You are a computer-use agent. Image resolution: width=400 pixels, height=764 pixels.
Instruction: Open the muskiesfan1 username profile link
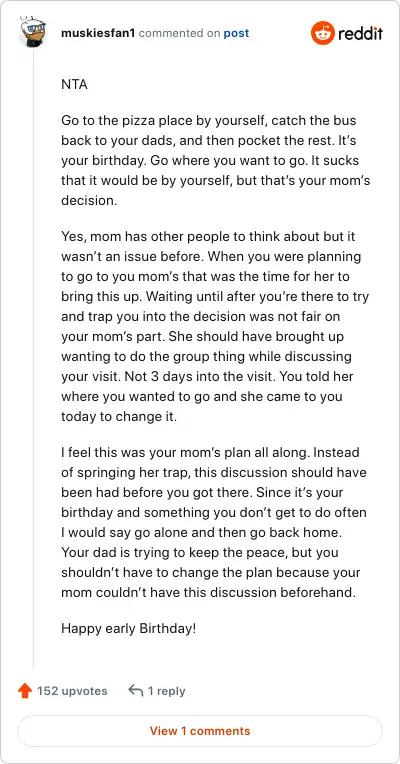pos(98,33)
